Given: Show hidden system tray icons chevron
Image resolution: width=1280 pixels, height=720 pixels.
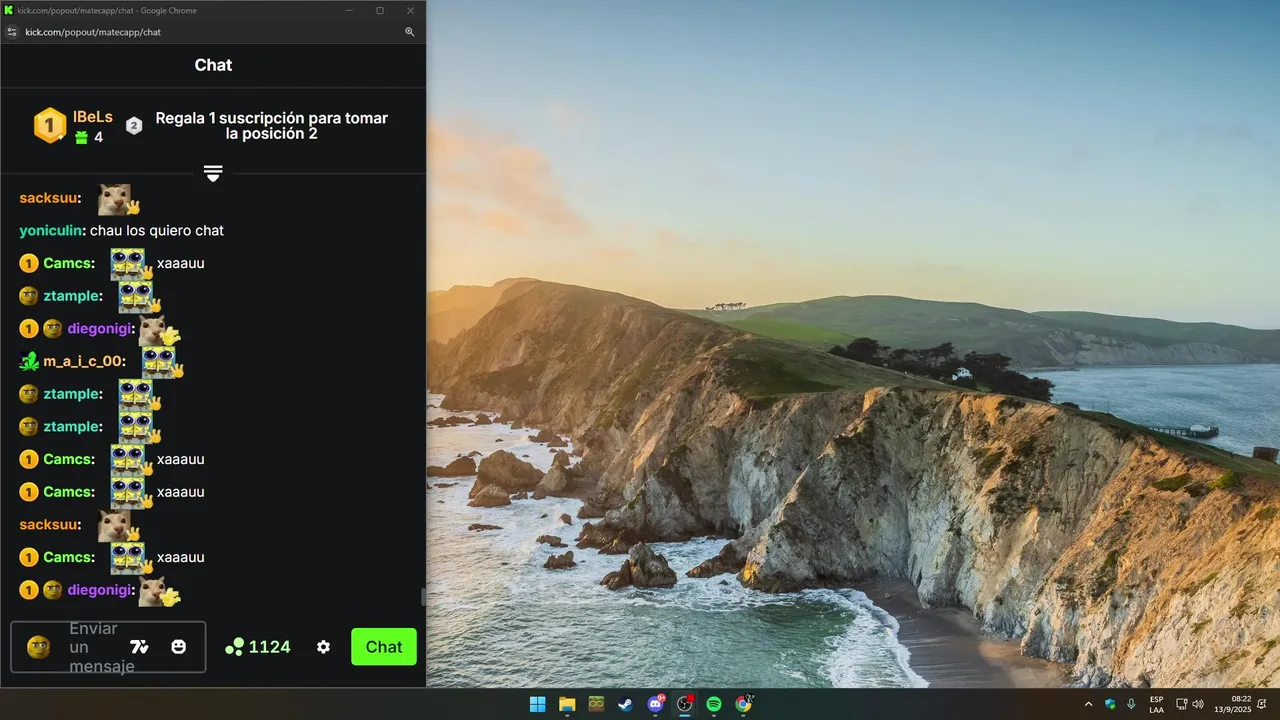Looking at the screenshot, I should [x=1088, y=704].
